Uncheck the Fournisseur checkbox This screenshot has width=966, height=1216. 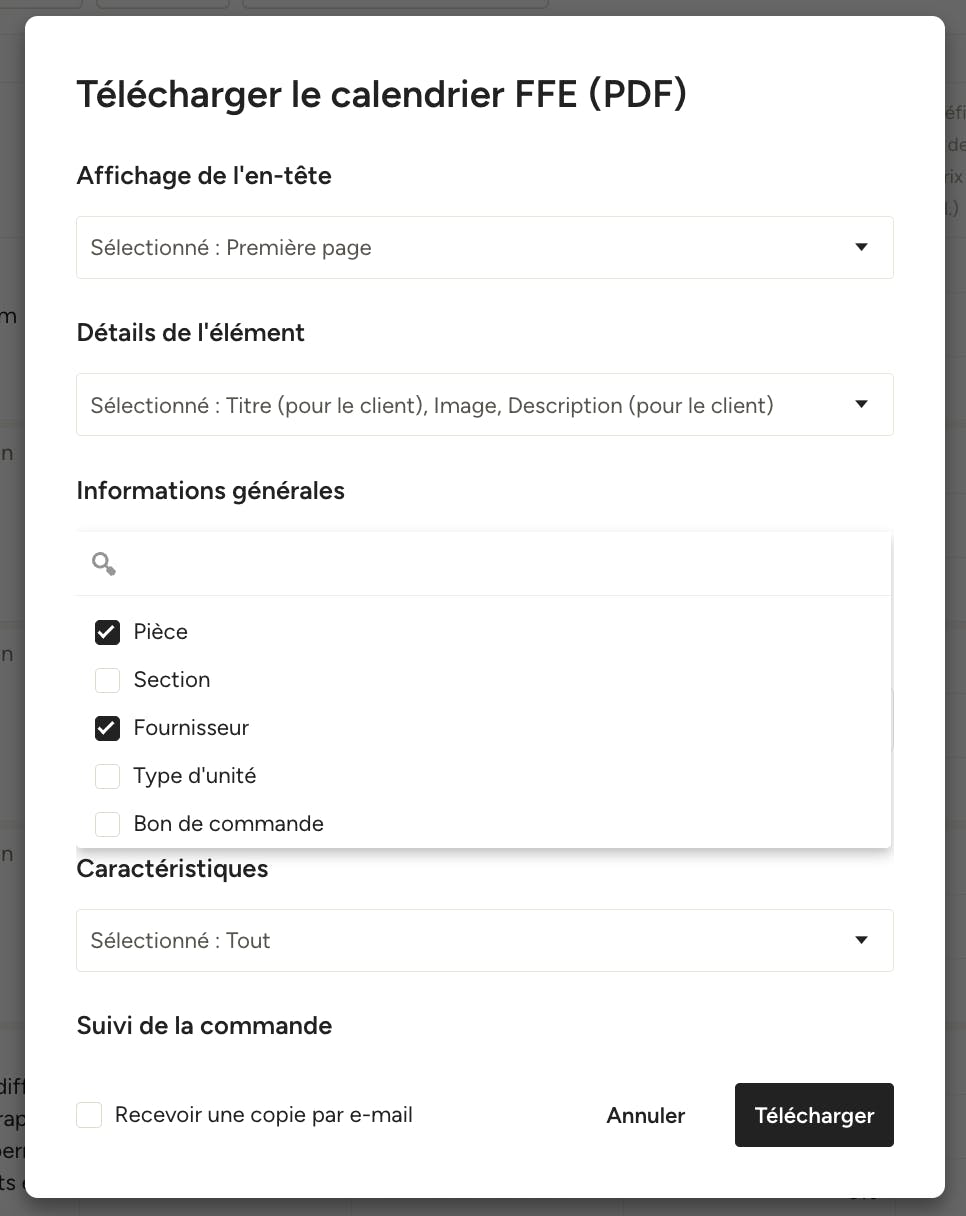point(107,728)
